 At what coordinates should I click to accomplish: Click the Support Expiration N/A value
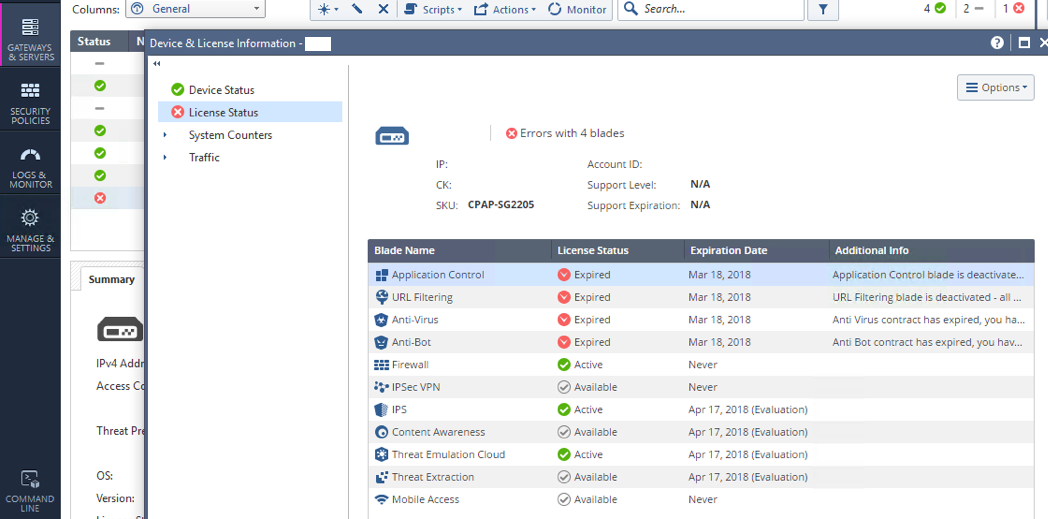[x=700, y=205]
